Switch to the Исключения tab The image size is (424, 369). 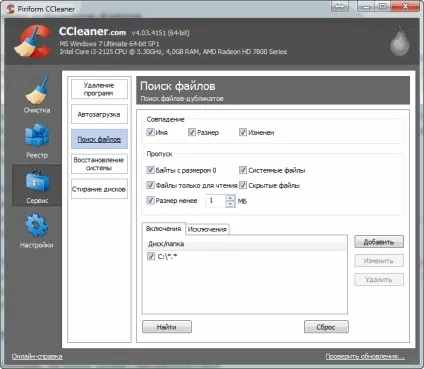[x=207, y=229]
